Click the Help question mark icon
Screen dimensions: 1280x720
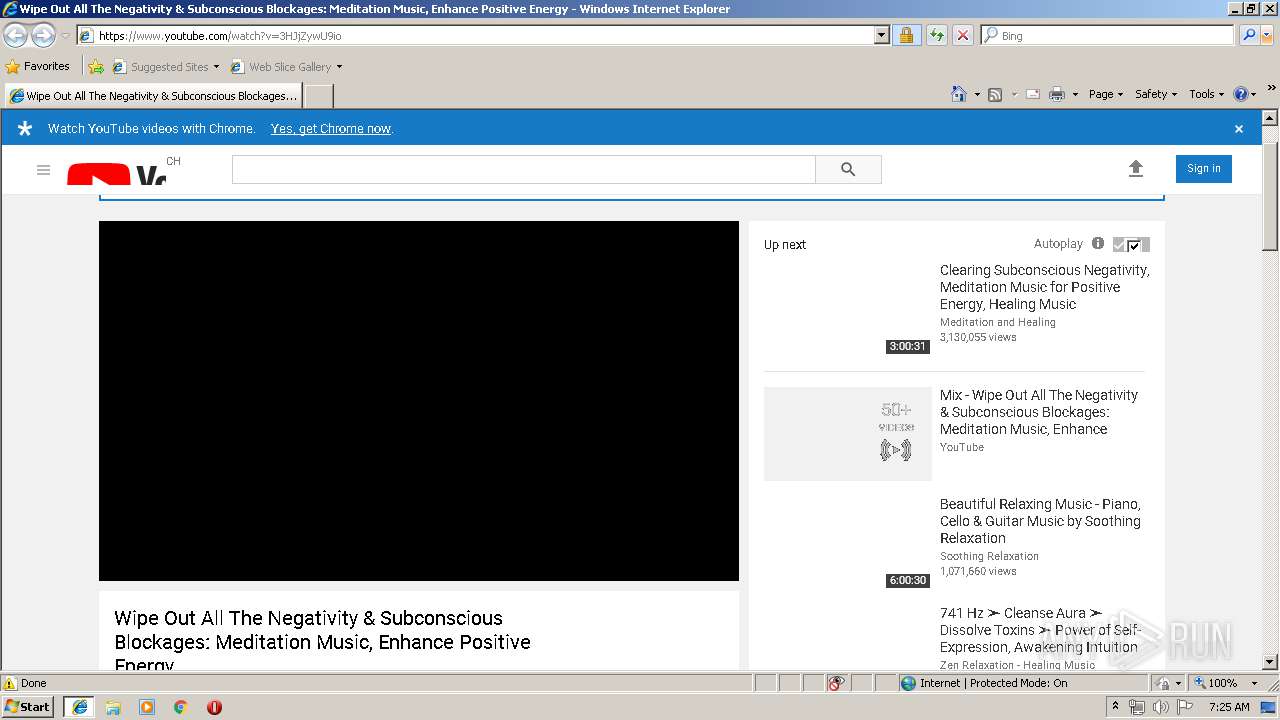click(1241, 94)
